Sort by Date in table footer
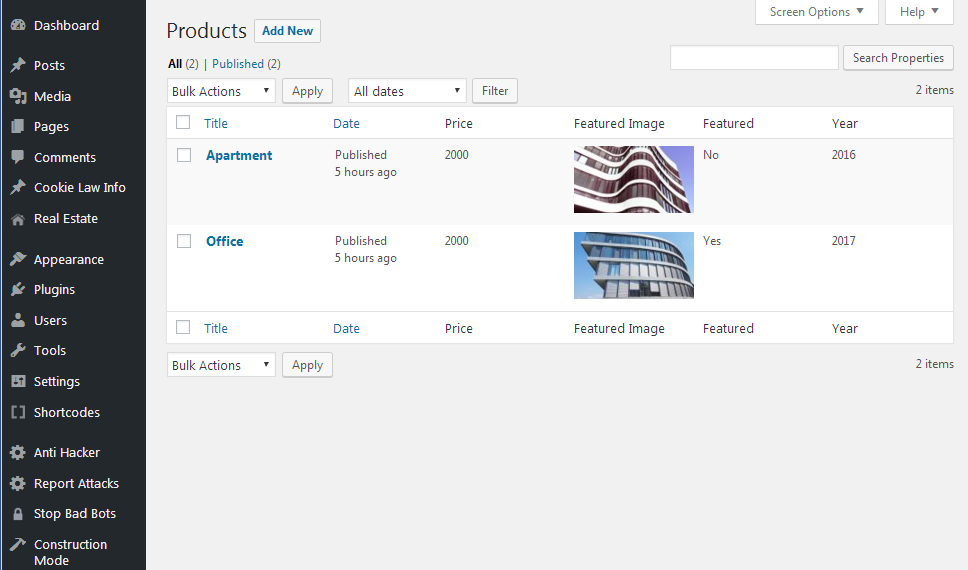The height and width of the screenshot is (570, 968). click(x=346, y=329)
